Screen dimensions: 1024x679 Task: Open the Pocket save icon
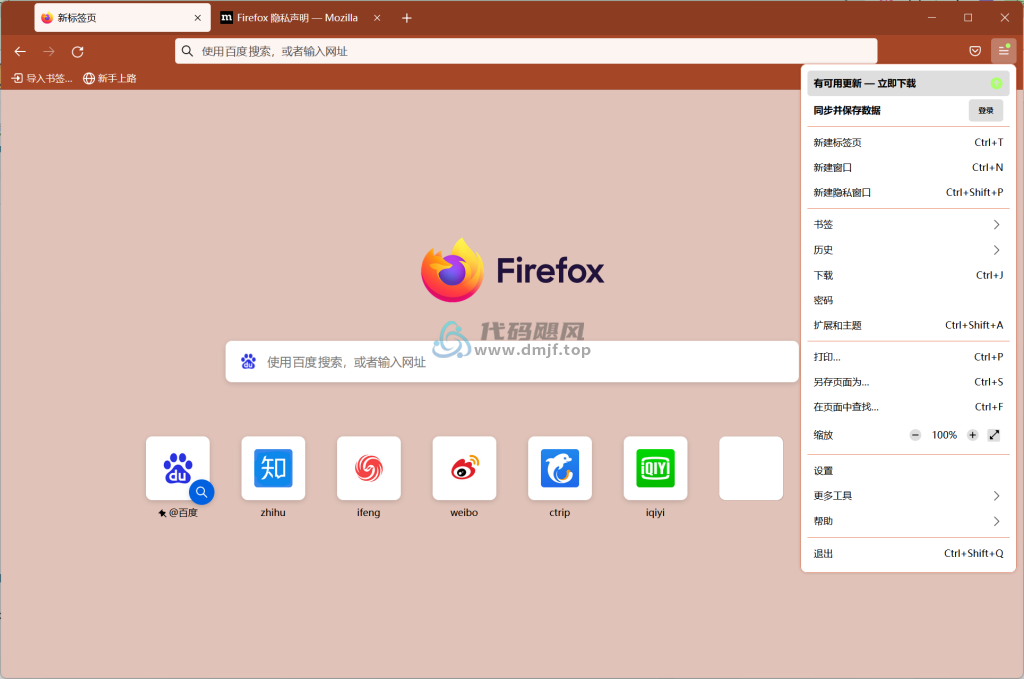pos(975,51)
